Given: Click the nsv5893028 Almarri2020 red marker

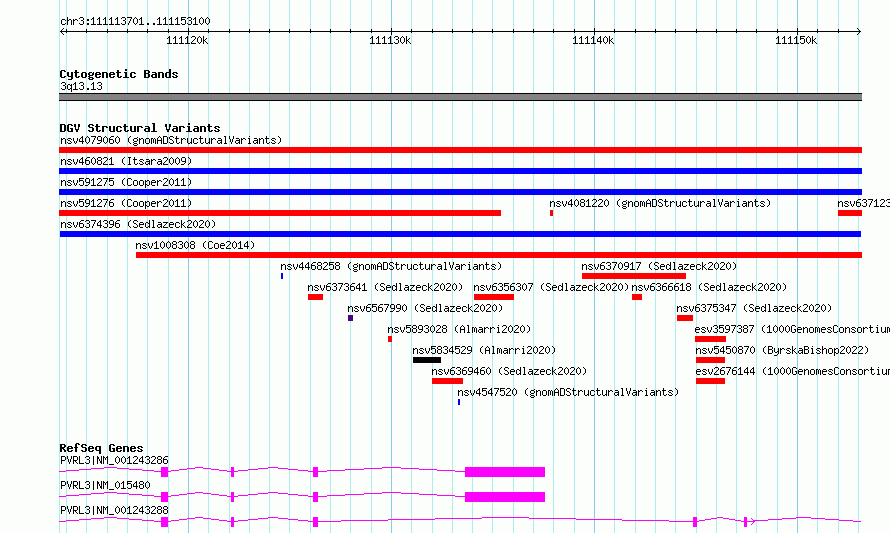Looking at the screenshot, I should 390,339.
